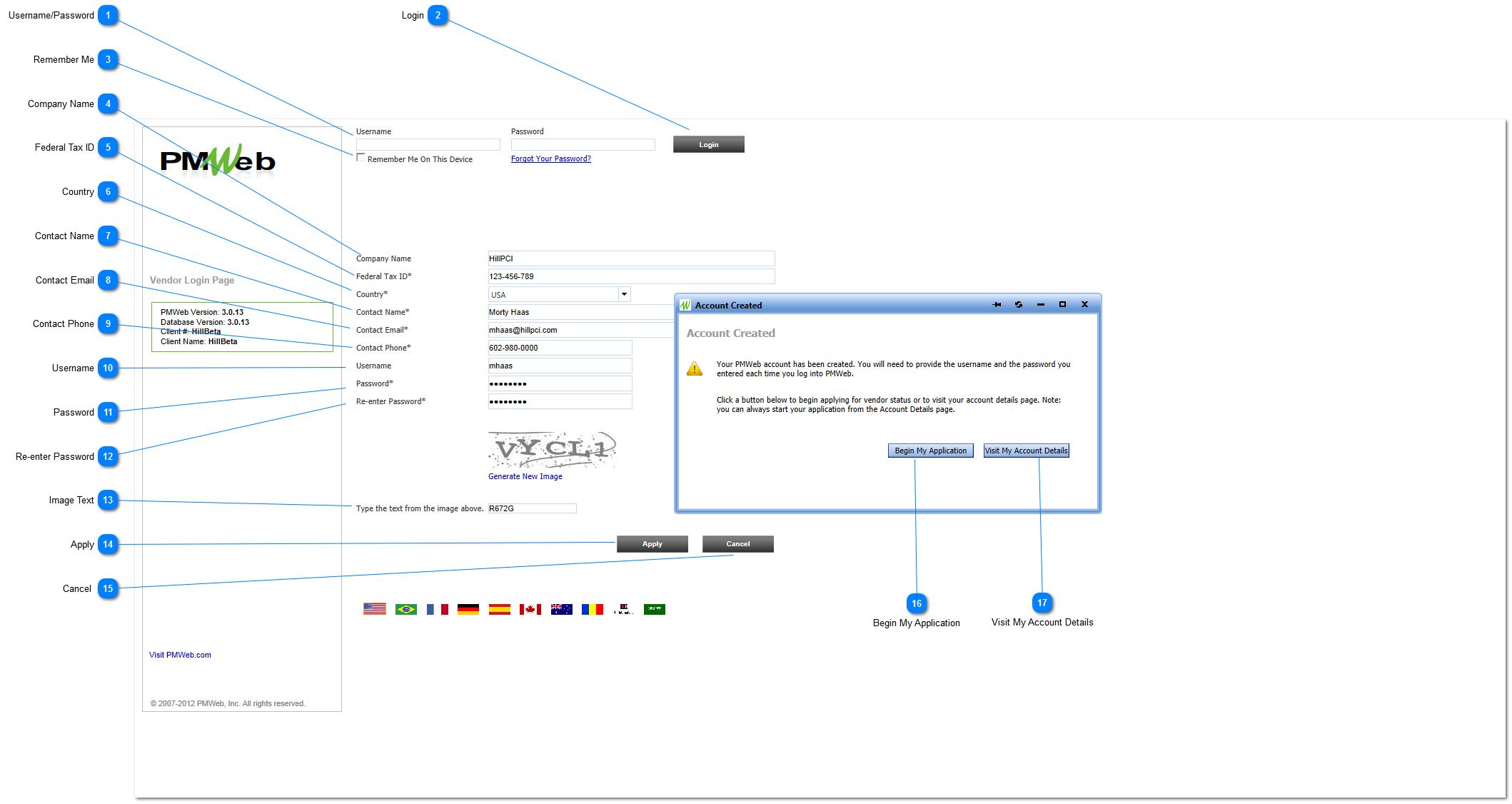Open the Country dropdown arrow
Viewport: 1512px width, 804px height.
point(625,294)
